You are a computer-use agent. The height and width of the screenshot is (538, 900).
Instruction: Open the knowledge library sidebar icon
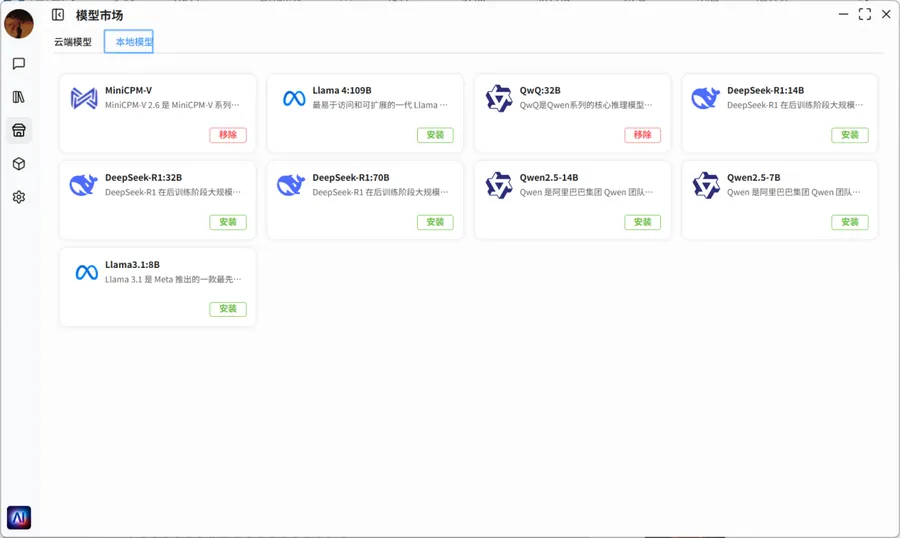pos(19,97)
